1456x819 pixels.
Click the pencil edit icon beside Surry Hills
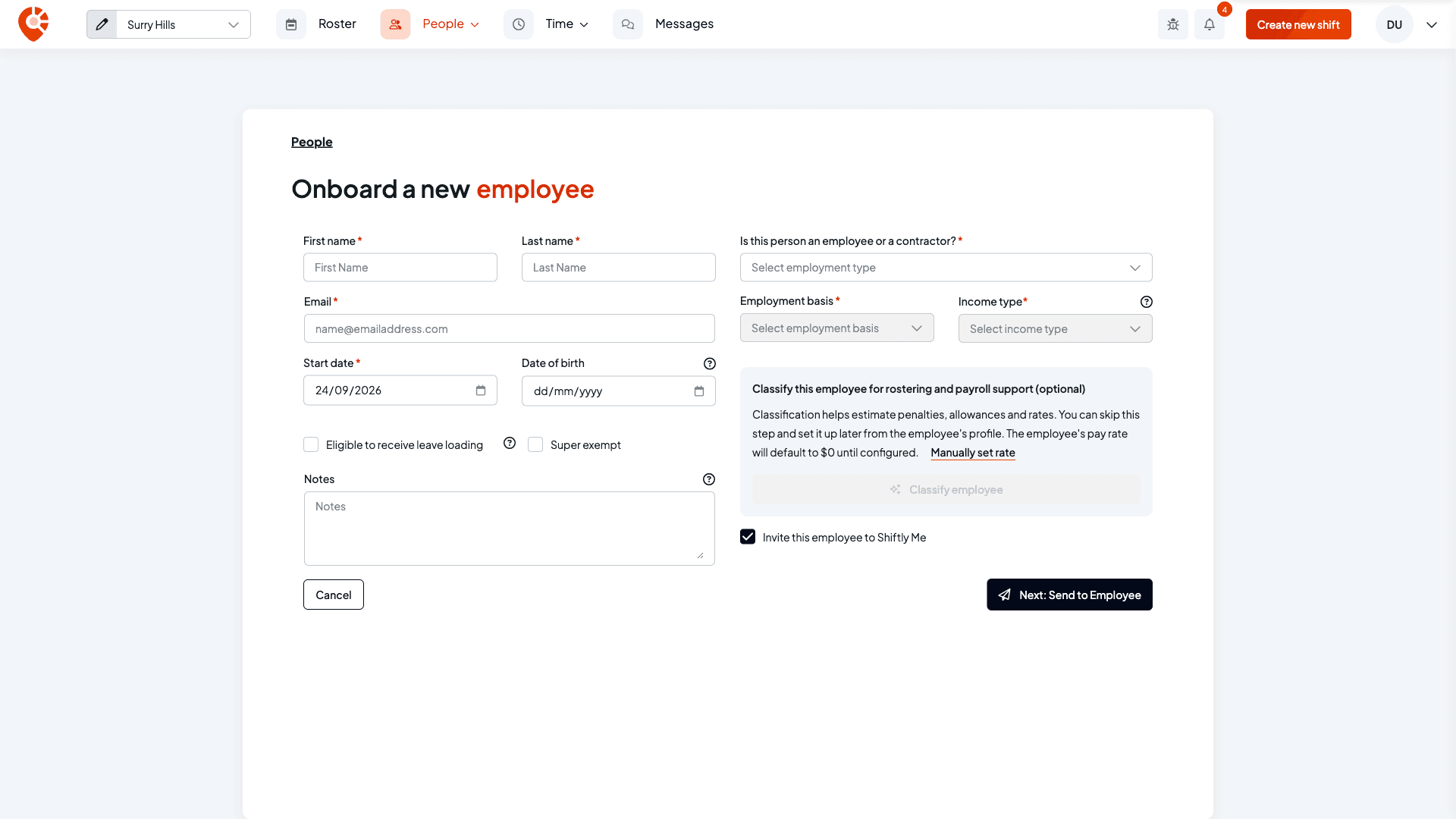point(102,24)
